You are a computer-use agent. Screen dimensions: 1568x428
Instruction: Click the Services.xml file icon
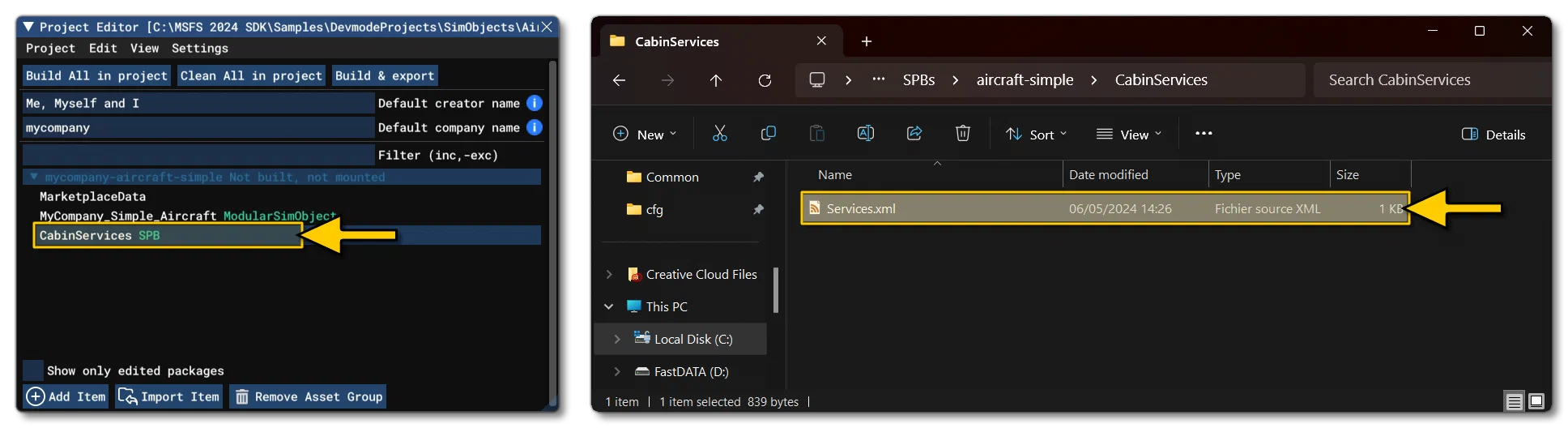click(815, 208)
